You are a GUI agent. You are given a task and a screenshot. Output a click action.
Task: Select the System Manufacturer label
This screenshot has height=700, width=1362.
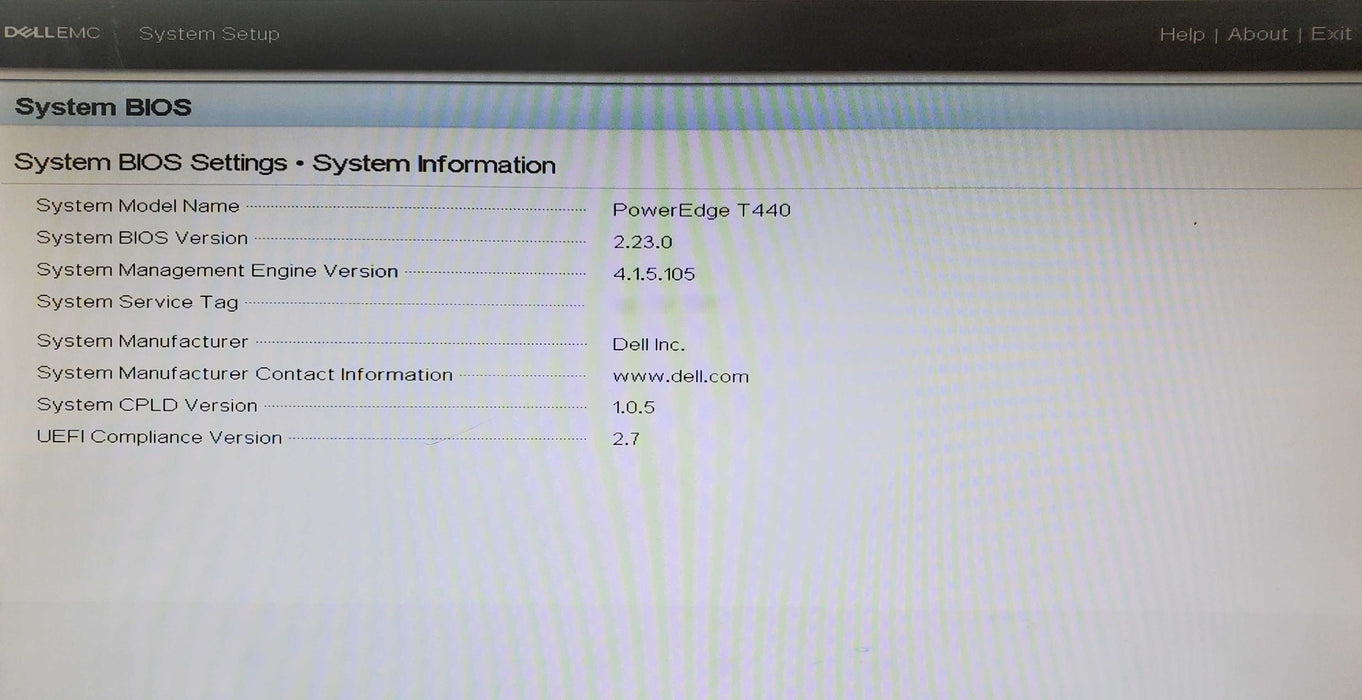pos(143,342)
